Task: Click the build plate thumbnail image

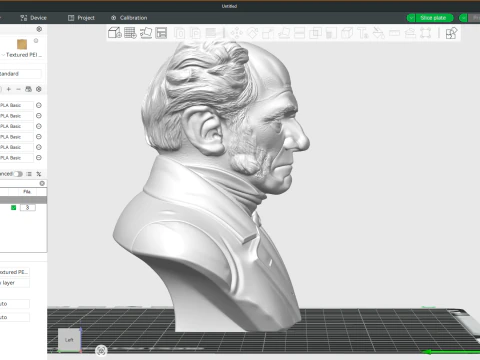Action: (22, 44)
